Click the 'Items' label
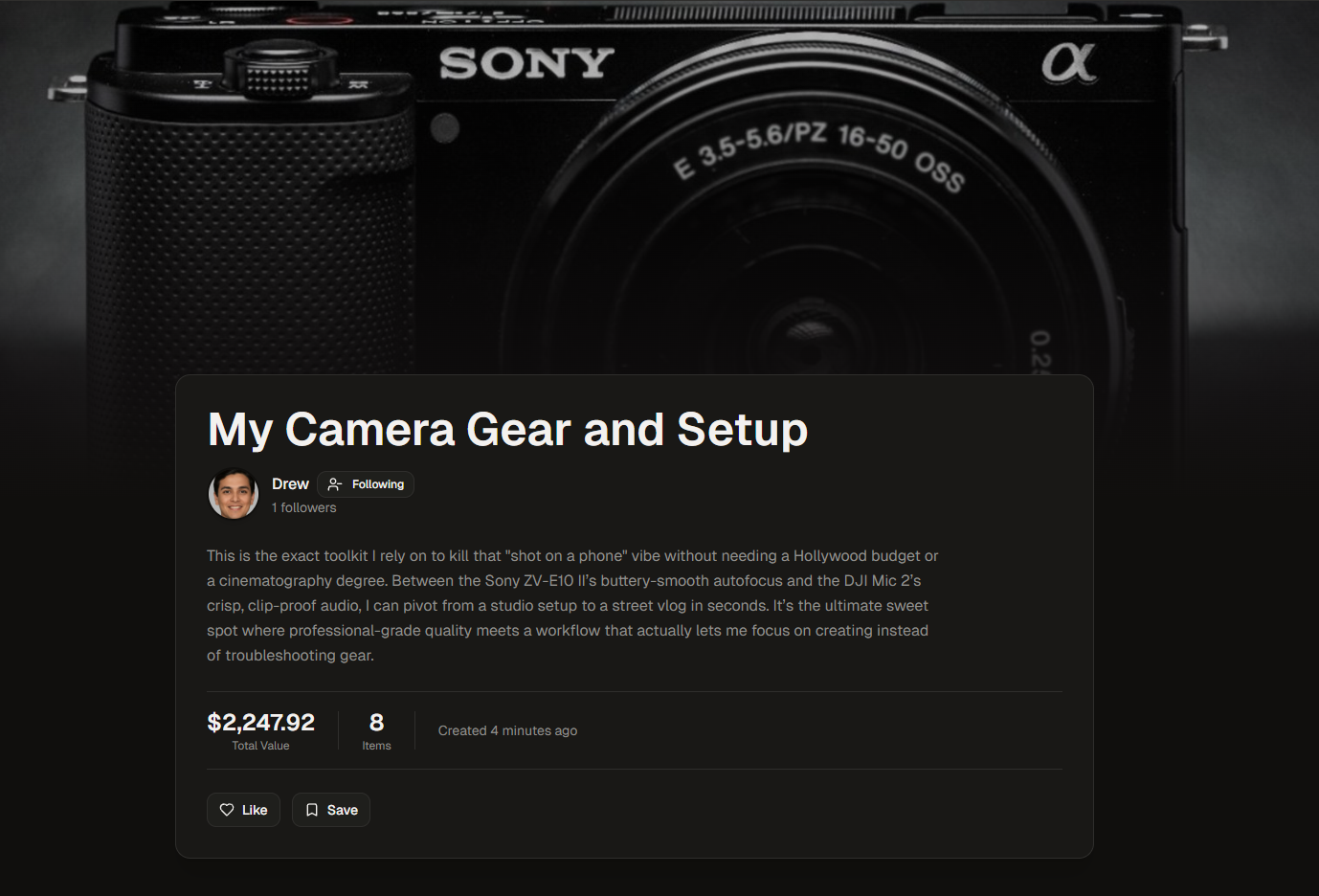The width and height of the screenshot is (1319, 896). coord(376,746)
